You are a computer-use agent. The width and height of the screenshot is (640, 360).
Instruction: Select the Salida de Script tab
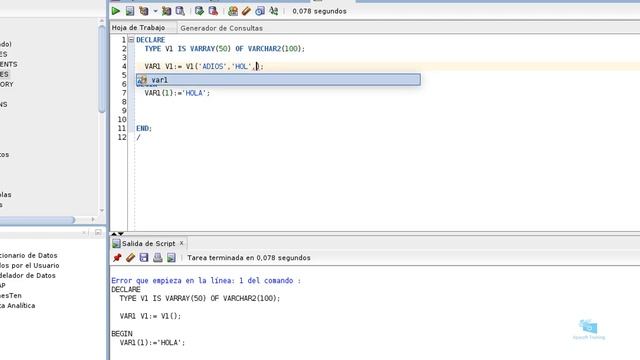(148, 243)
